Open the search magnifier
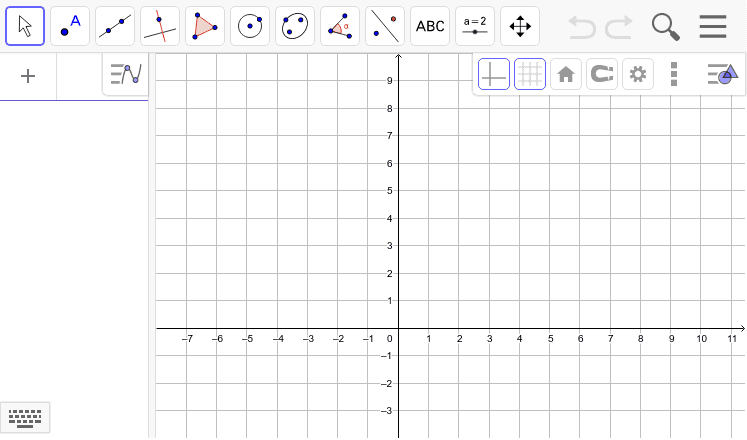Viewport: 747px width, 440px height. pos(666,27)
